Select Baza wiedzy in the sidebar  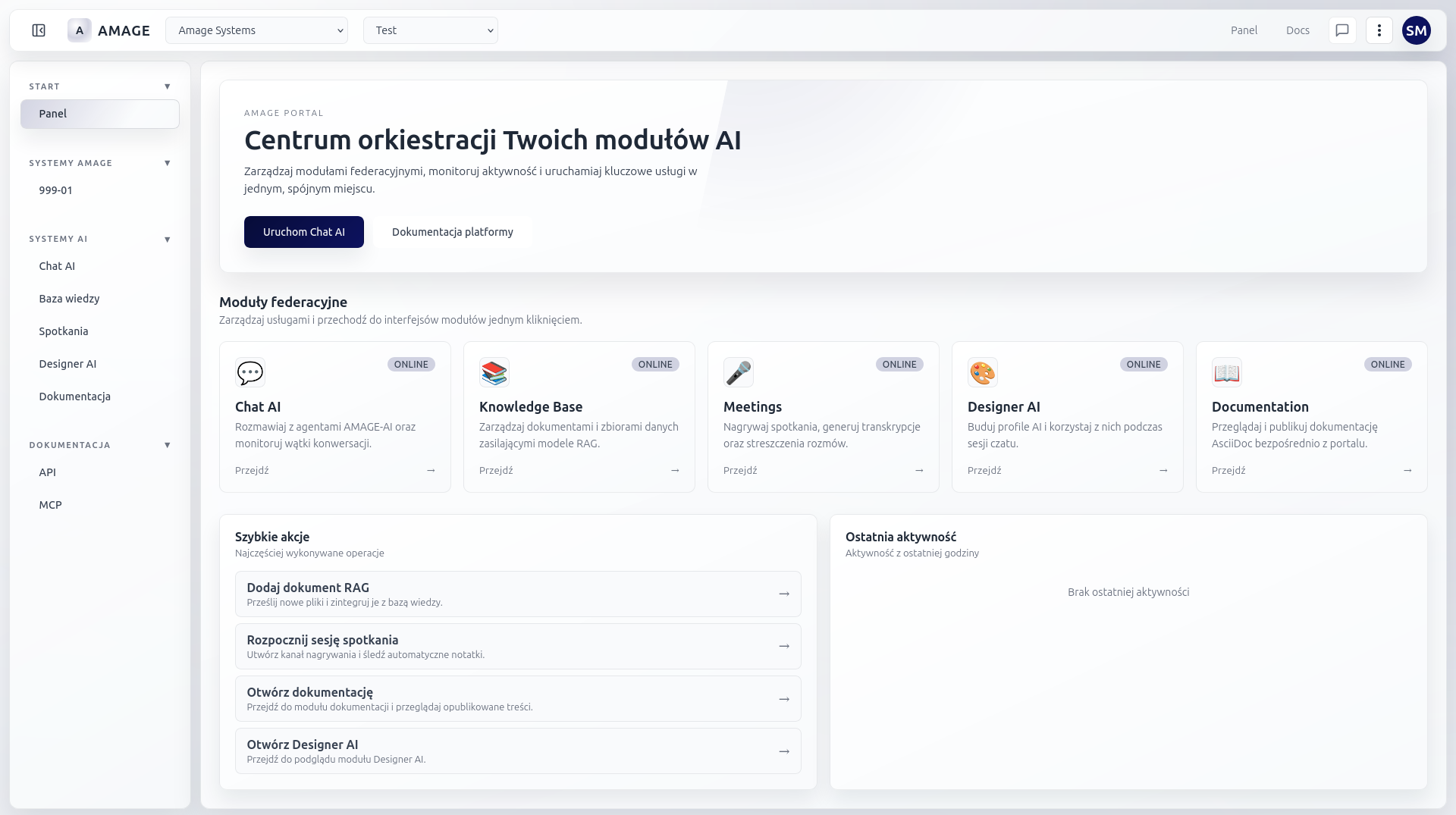tap(70, 299)
